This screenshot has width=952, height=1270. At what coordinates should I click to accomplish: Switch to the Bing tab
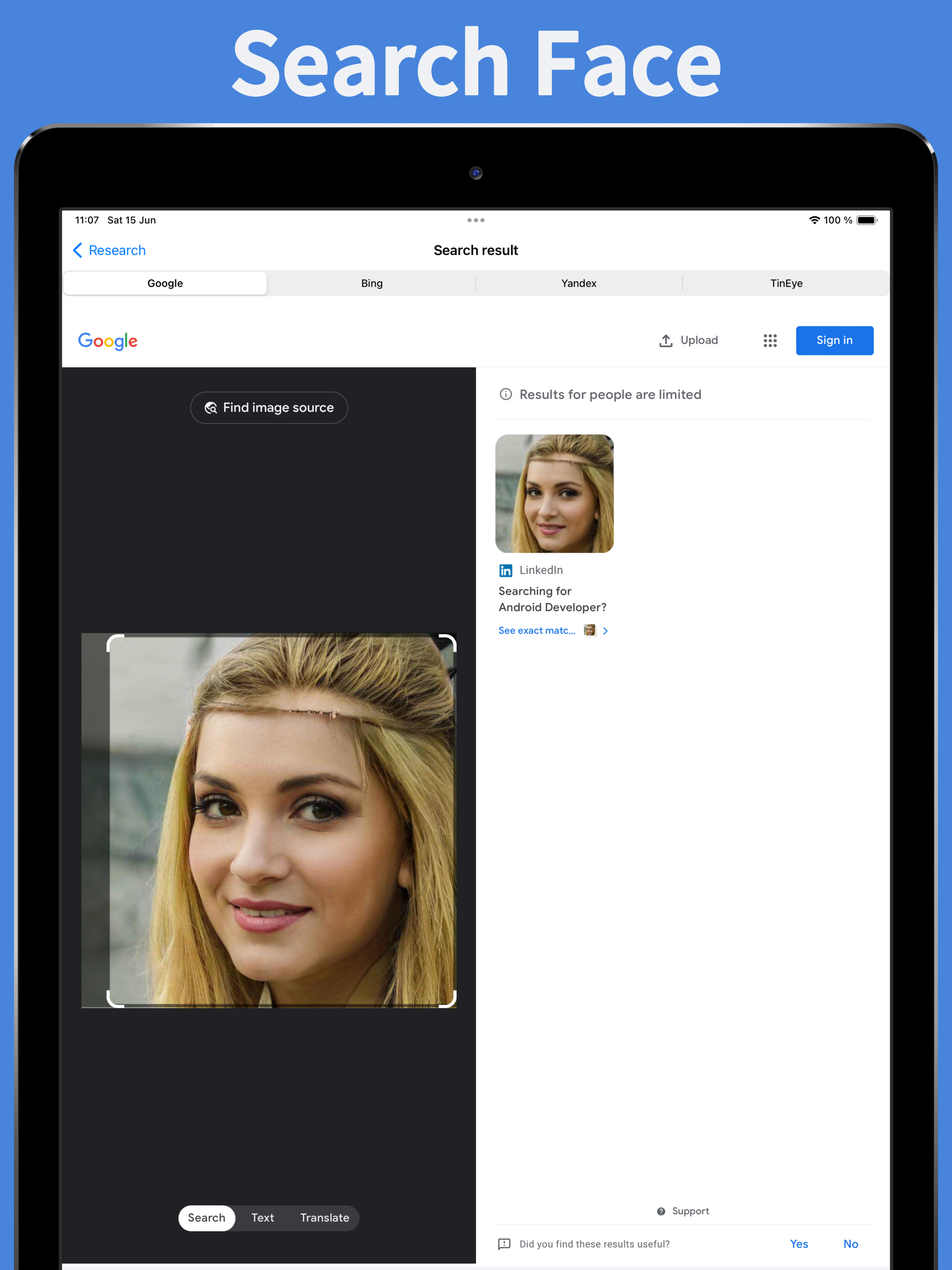tap(371, 283)
